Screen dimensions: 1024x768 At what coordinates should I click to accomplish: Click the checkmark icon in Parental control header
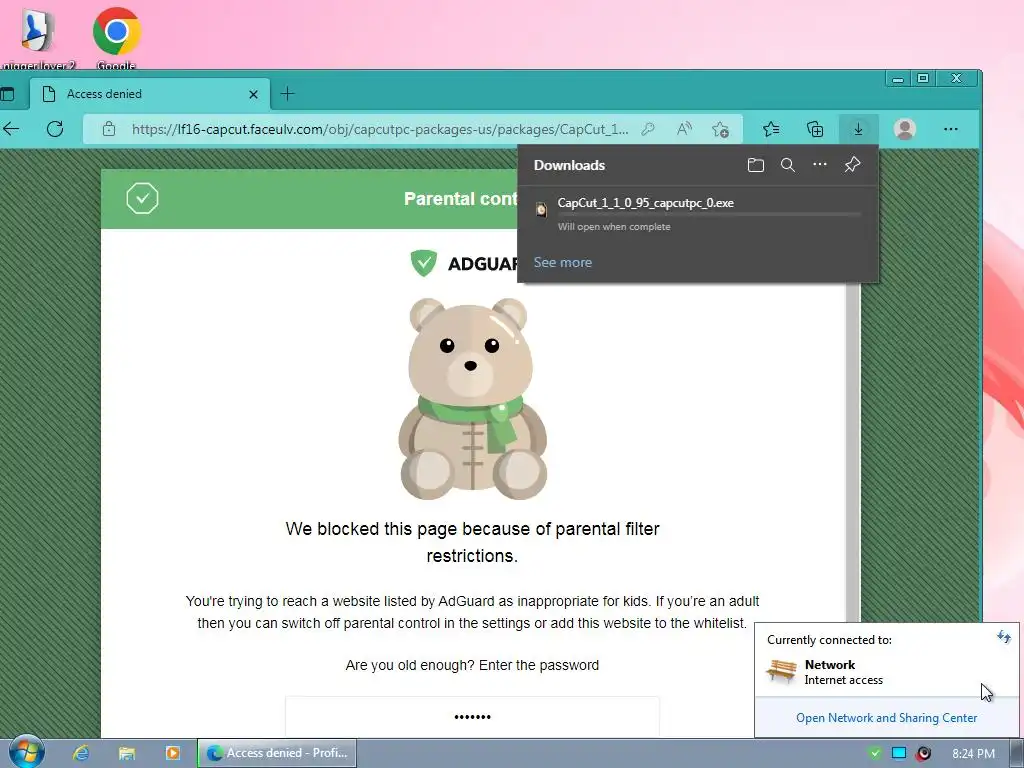coord(142,198)
